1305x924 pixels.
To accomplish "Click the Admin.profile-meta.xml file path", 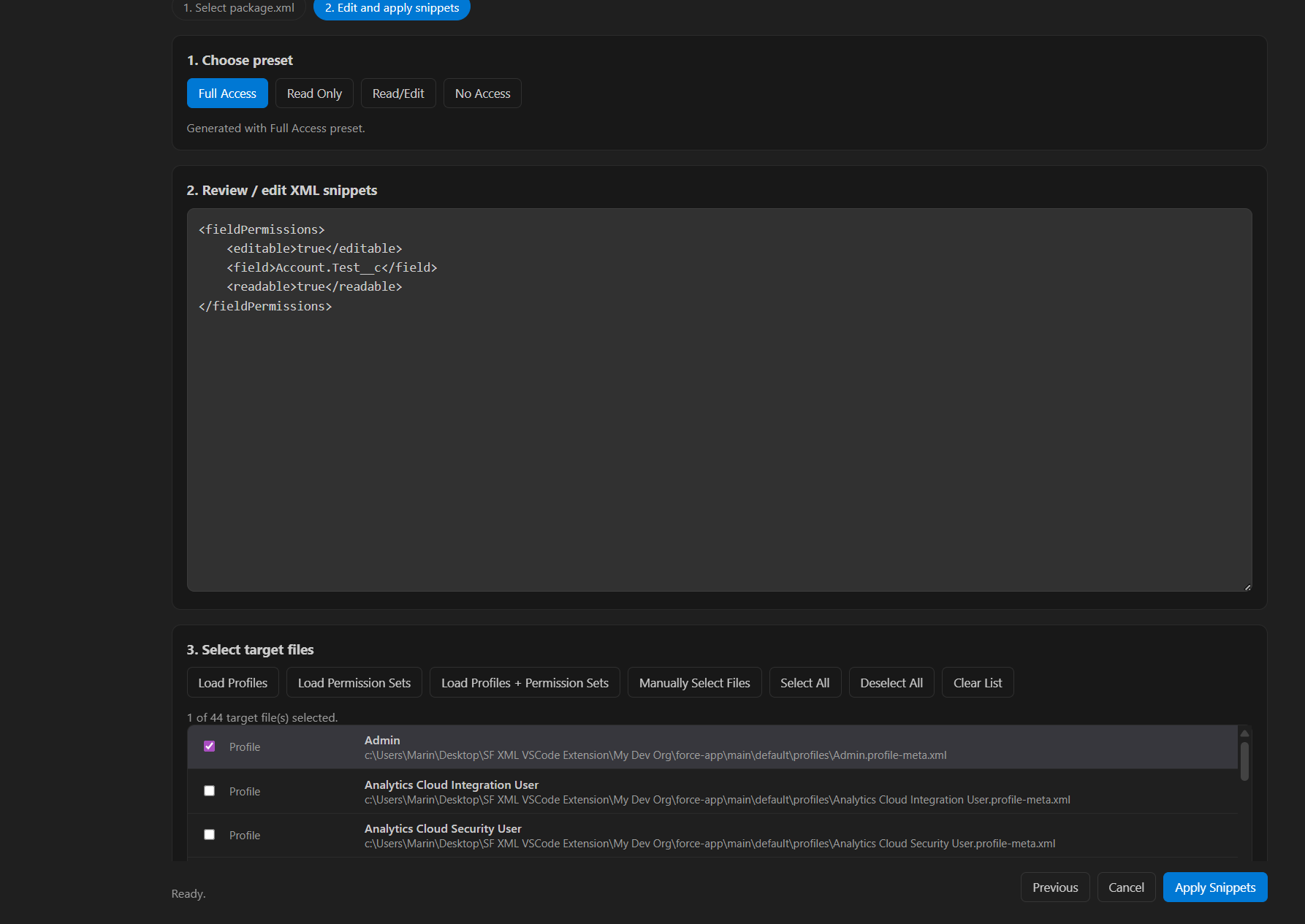I will (x=655, y=755).
